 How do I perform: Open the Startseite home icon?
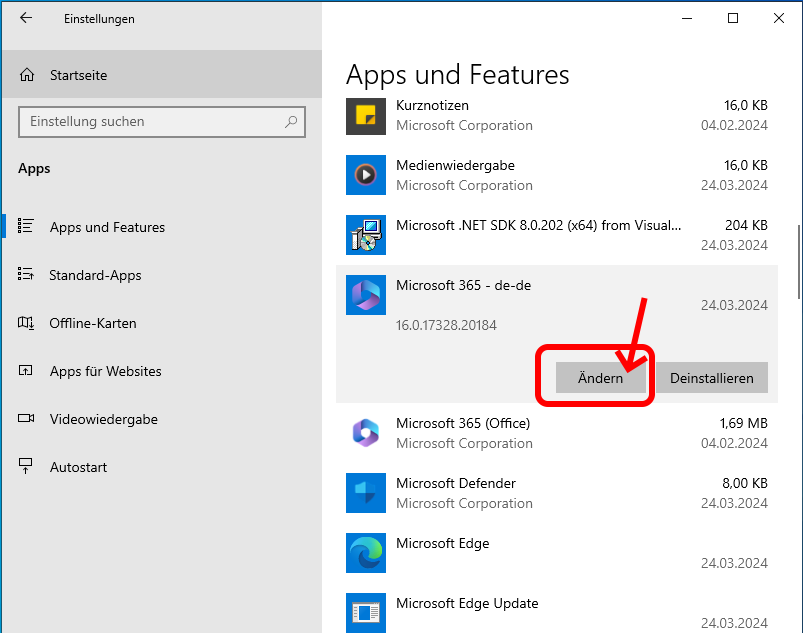point(27,75)
